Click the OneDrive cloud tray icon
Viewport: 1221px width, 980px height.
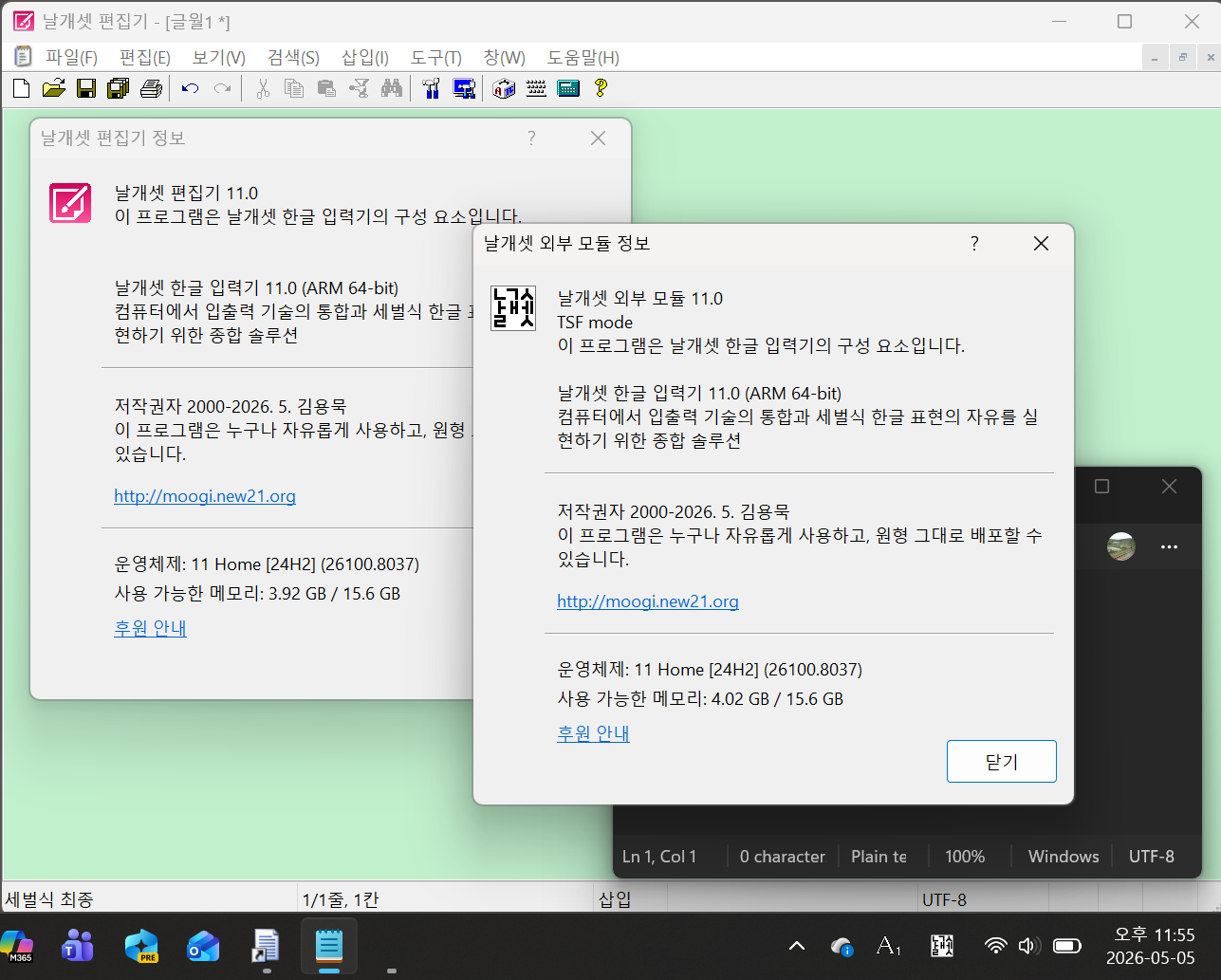(x=841, y=946)
